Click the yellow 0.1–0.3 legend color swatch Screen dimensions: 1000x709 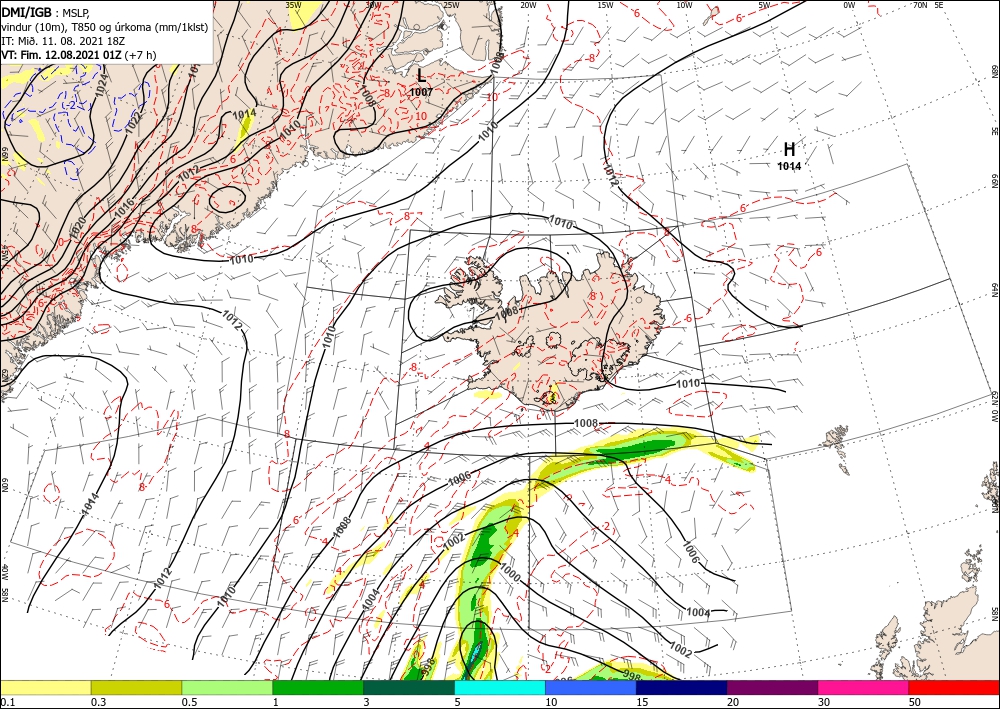tap(45, 687)
